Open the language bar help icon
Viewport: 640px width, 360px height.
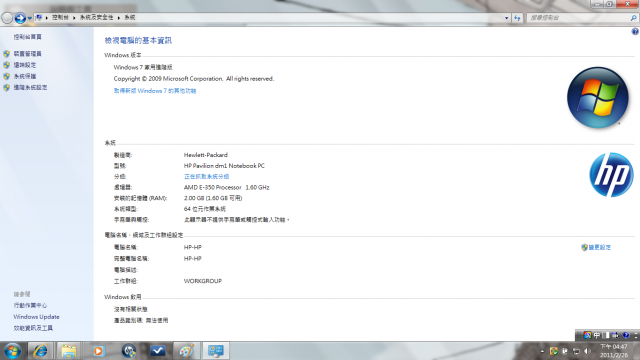click(626, 335)
